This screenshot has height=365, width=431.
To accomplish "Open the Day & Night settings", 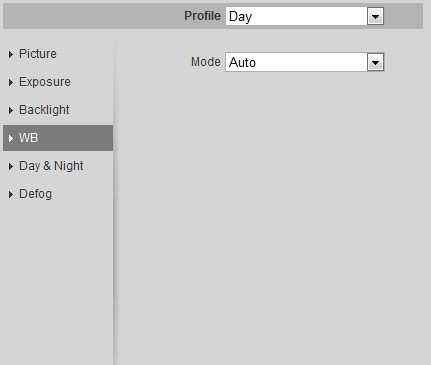I will pyautogui.click(x=51, y=166).
